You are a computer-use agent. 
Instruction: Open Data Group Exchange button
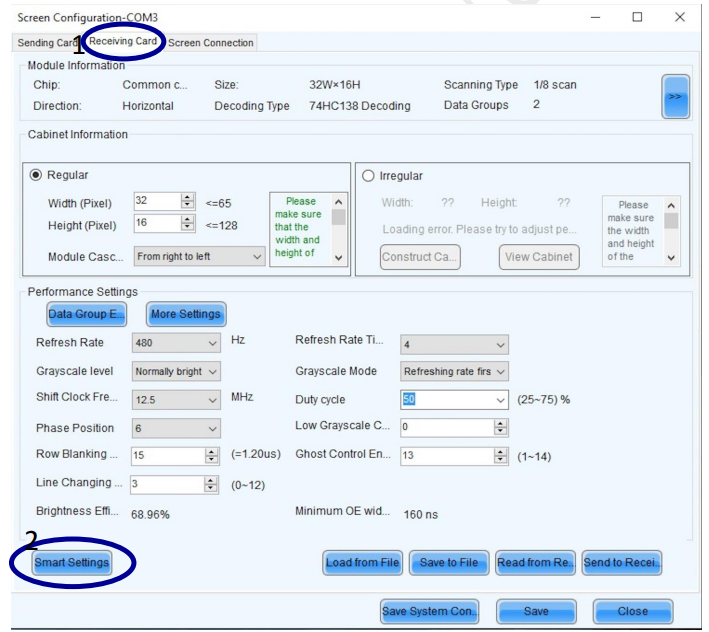tap(86, 314)
